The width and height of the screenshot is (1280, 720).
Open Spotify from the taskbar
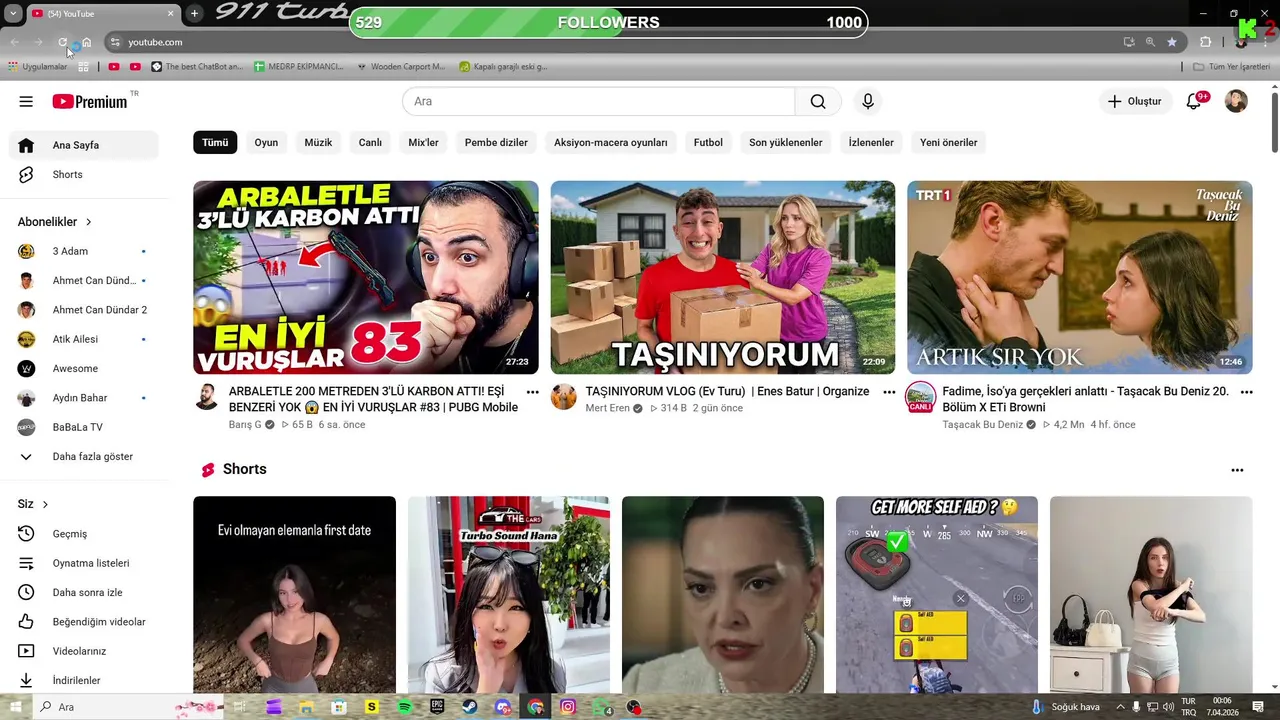(x=404, y=707)
